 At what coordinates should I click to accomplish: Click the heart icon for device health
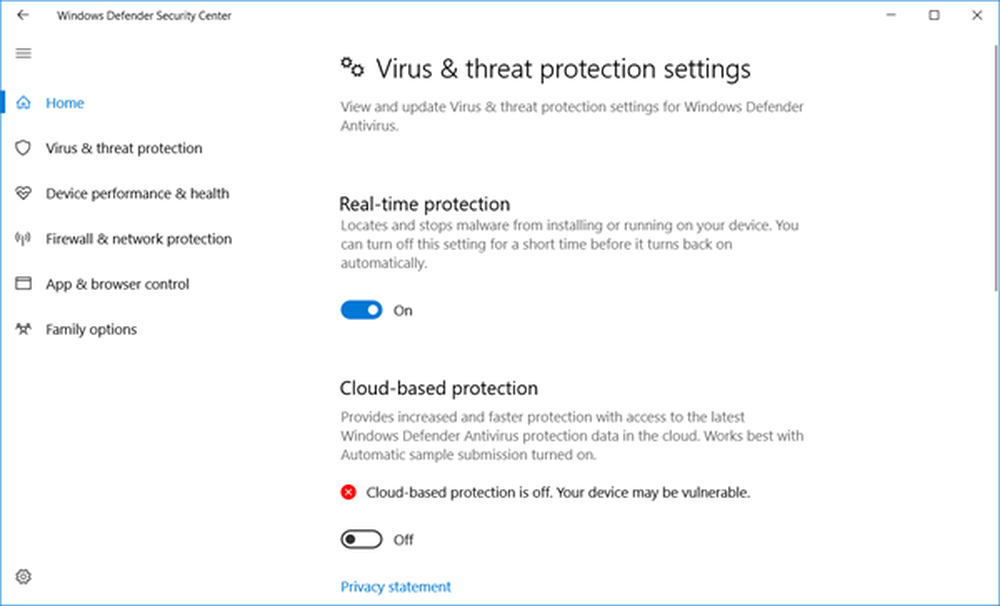[24, 194]
